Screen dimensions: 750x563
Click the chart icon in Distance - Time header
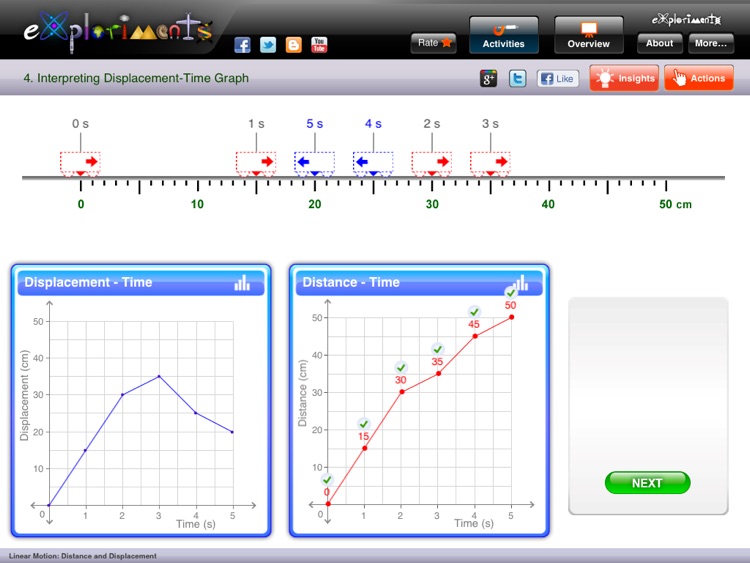click(520, 283)
